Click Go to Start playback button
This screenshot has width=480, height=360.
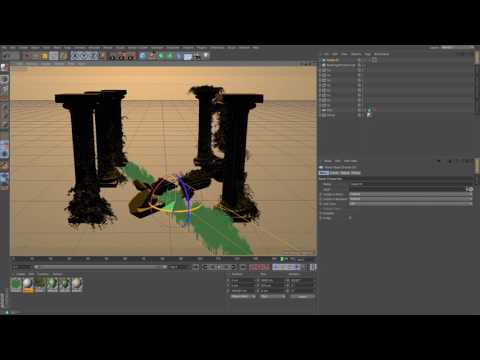point(196,267)
